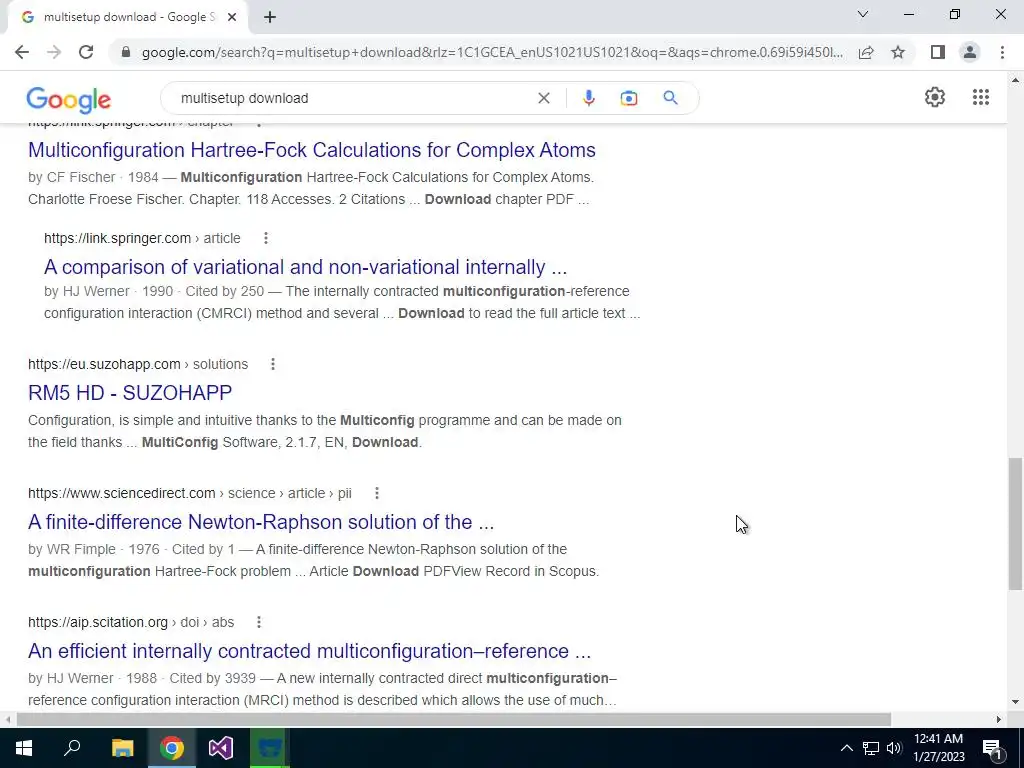View site information lock icon
This screenshot has height=768, width=1024.
point(126,52)
